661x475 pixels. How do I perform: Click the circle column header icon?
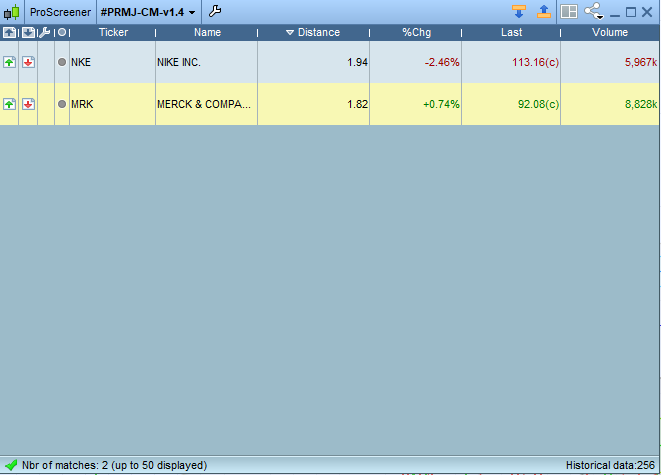coord(62,32)
